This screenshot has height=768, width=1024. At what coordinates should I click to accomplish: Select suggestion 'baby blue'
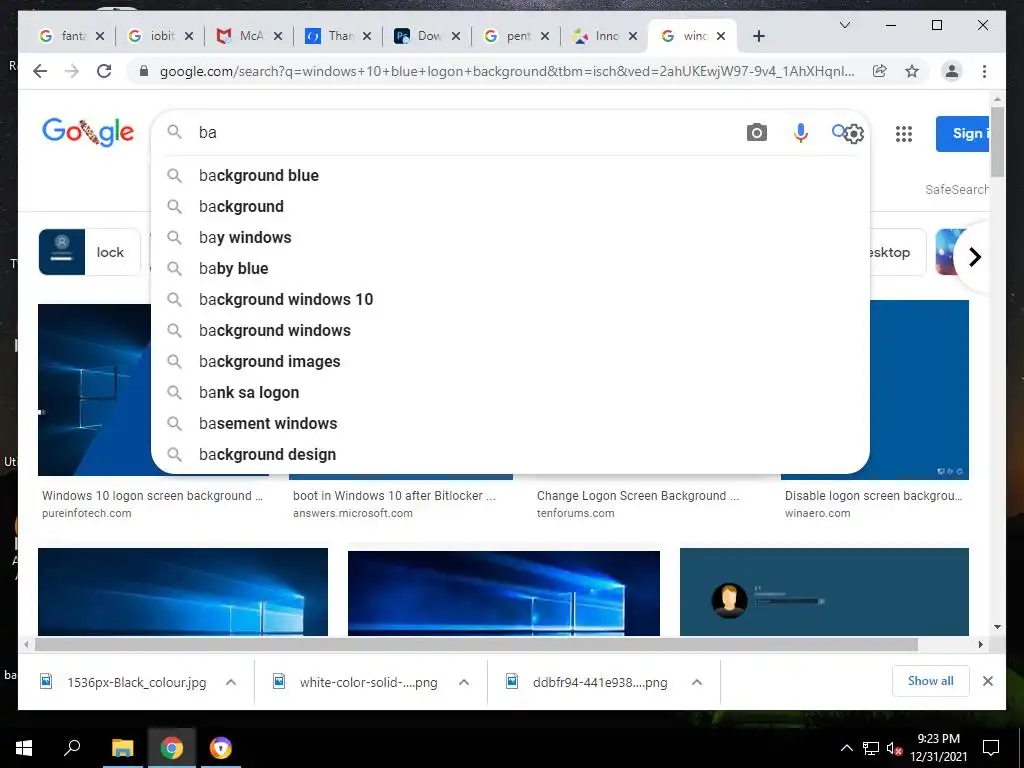(510, 268)
